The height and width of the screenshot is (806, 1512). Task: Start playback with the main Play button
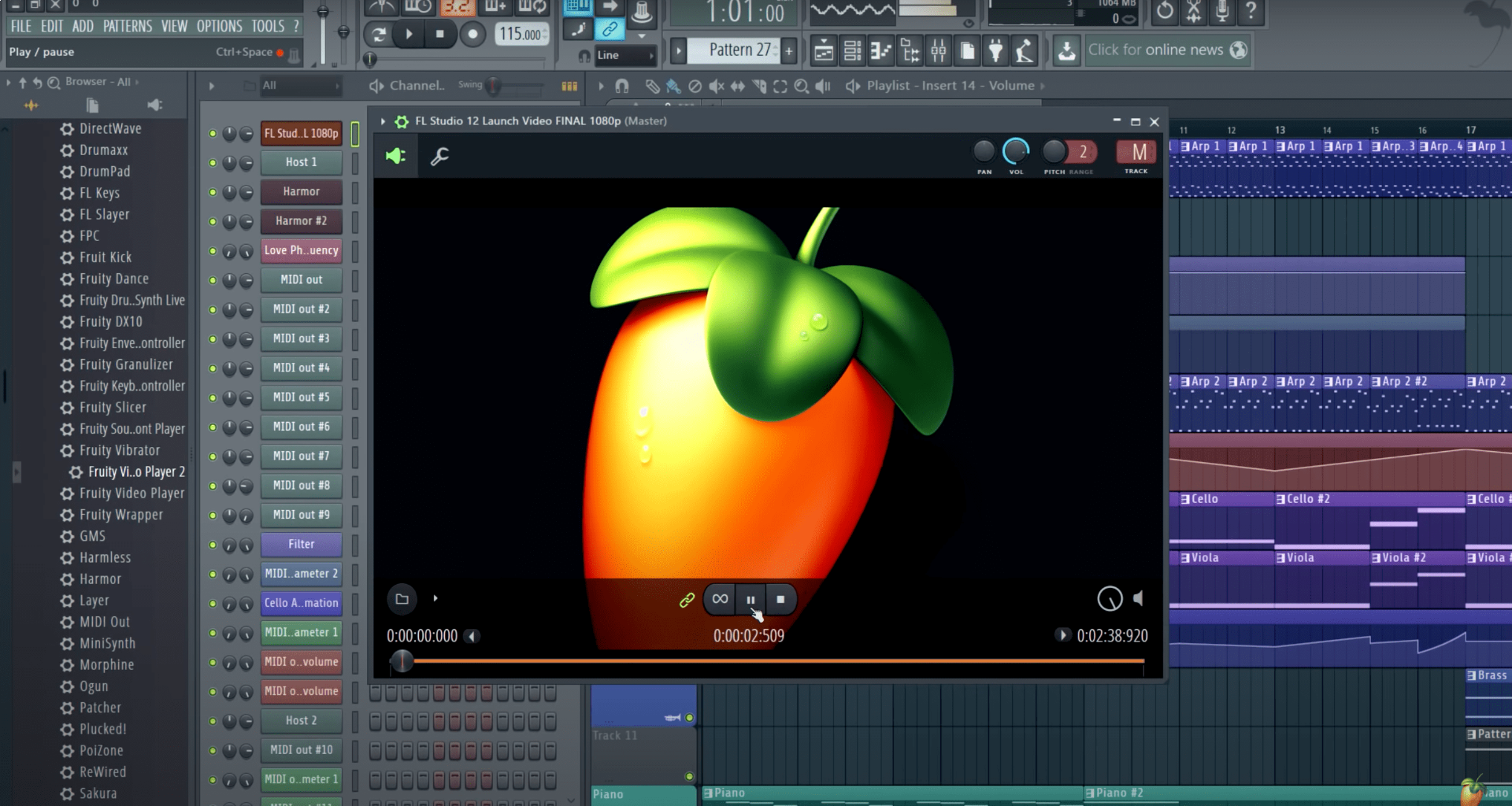coord(409,34)
